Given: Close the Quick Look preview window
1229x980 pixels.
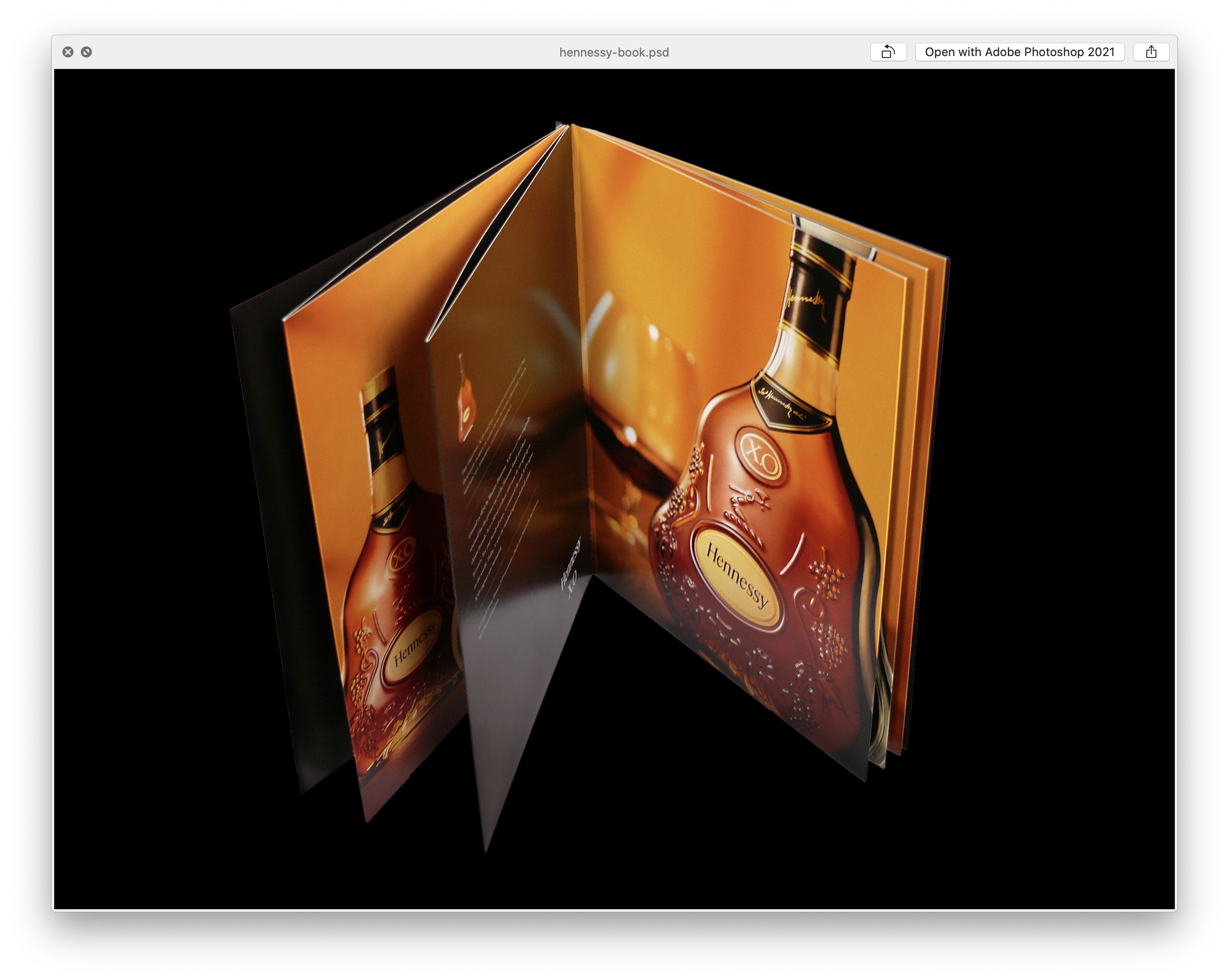Looking at the screenshot, I should [68, 52].
